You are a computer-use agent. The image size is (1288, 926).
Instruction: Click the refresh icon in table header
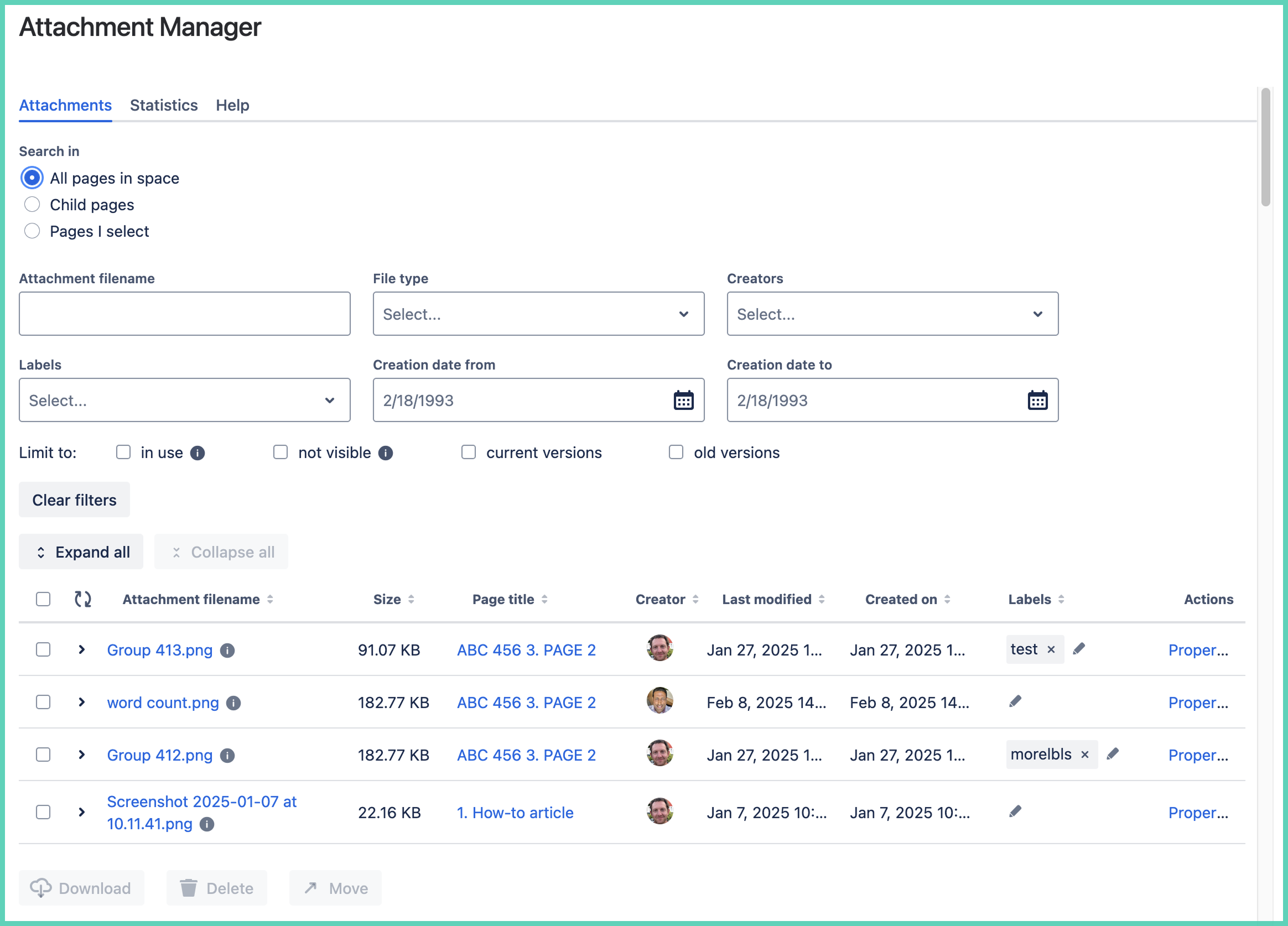[83, 599]
